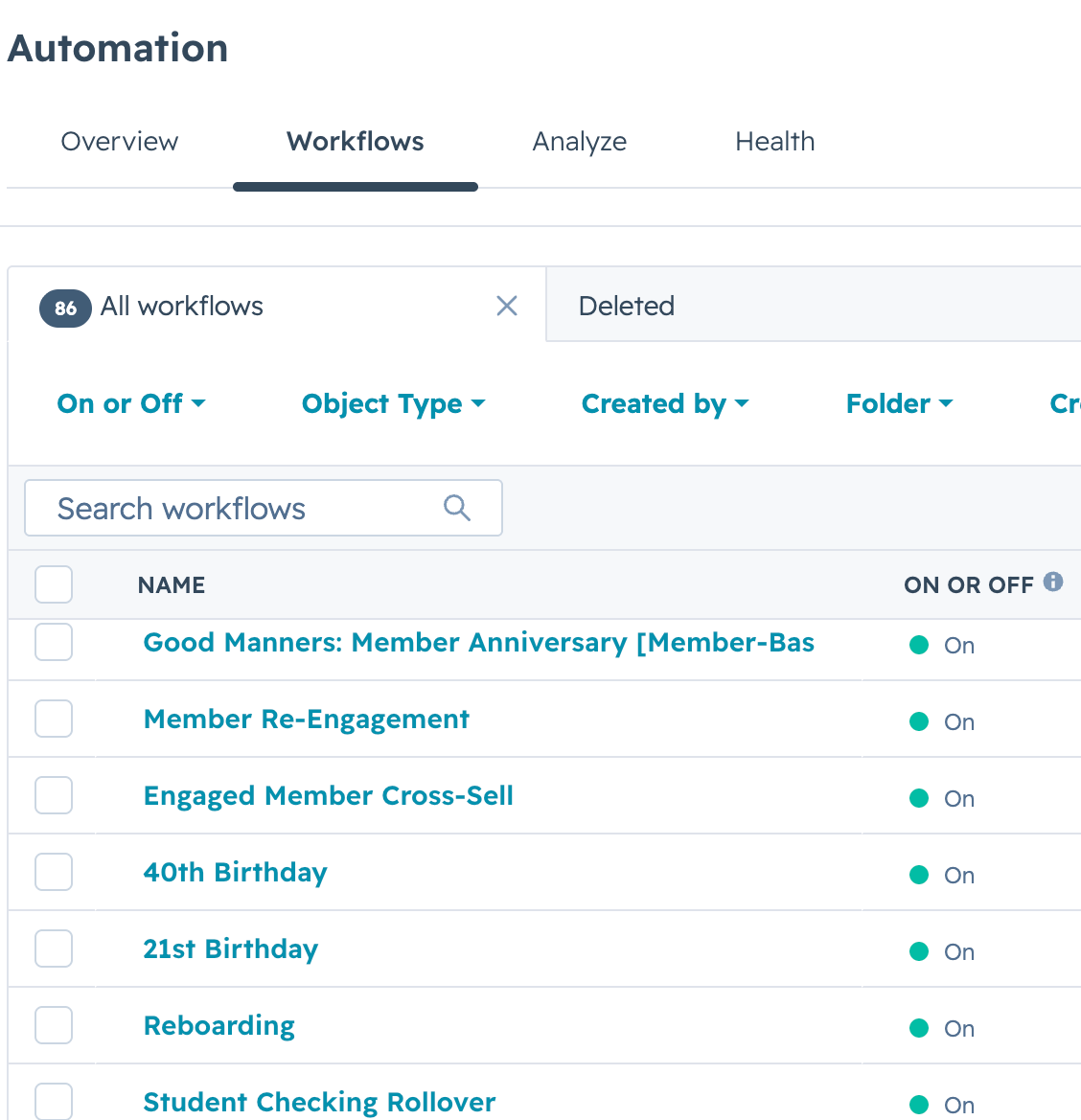Select the Member Re-Engagement row checkbox

coord(54,719)
